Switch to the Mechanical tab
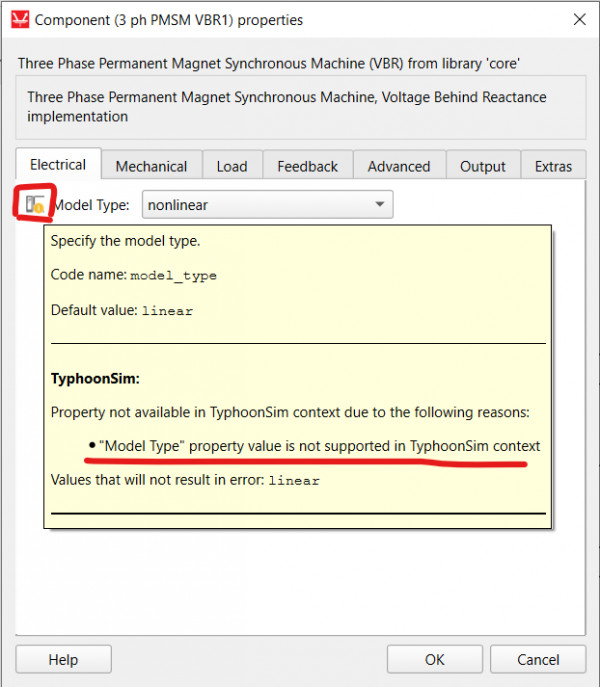The image size is (600, 687). pyautogui.click(x=151, y=166)
